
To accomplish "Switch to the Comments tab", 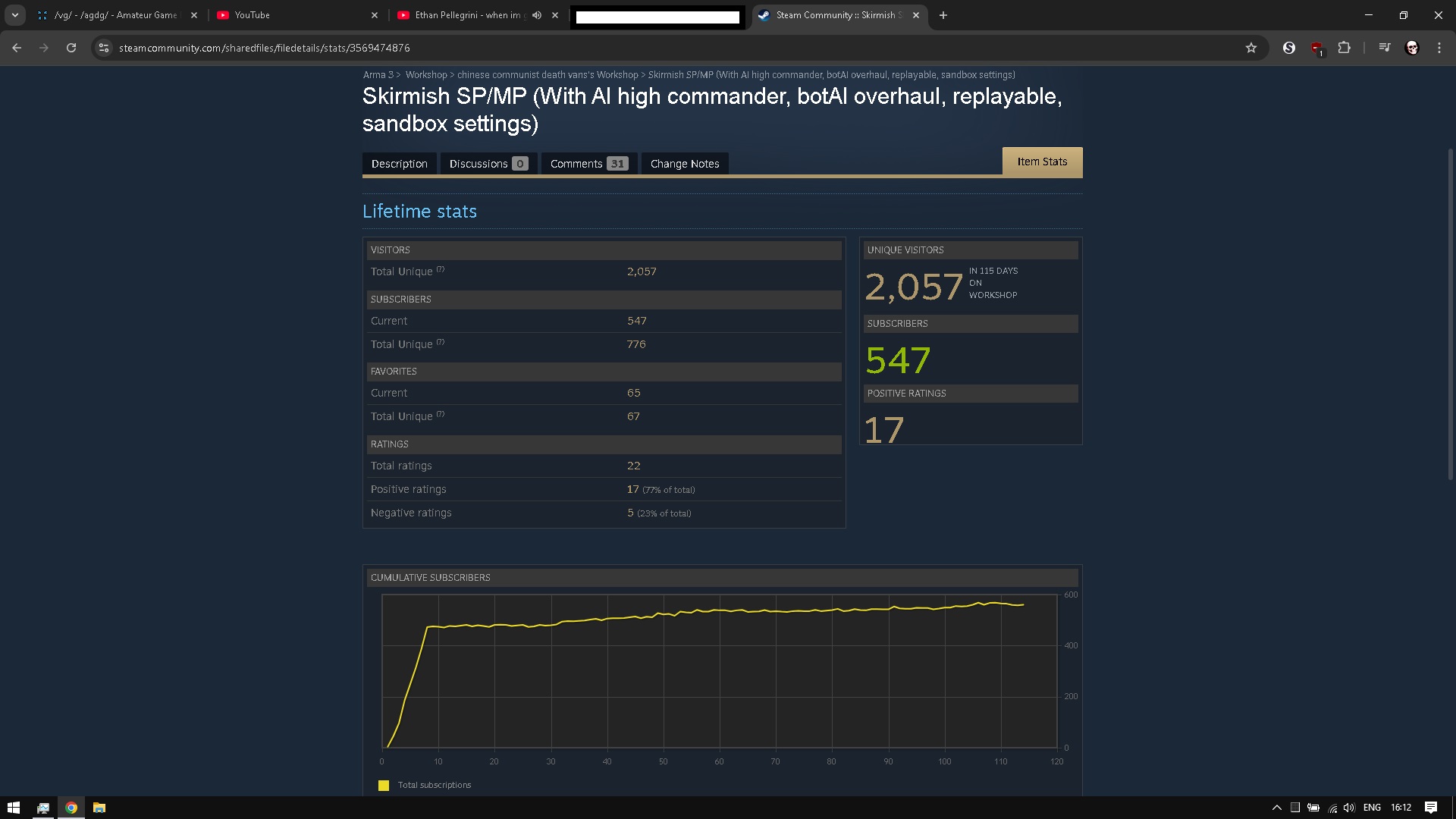I will (x=588, y=164).
